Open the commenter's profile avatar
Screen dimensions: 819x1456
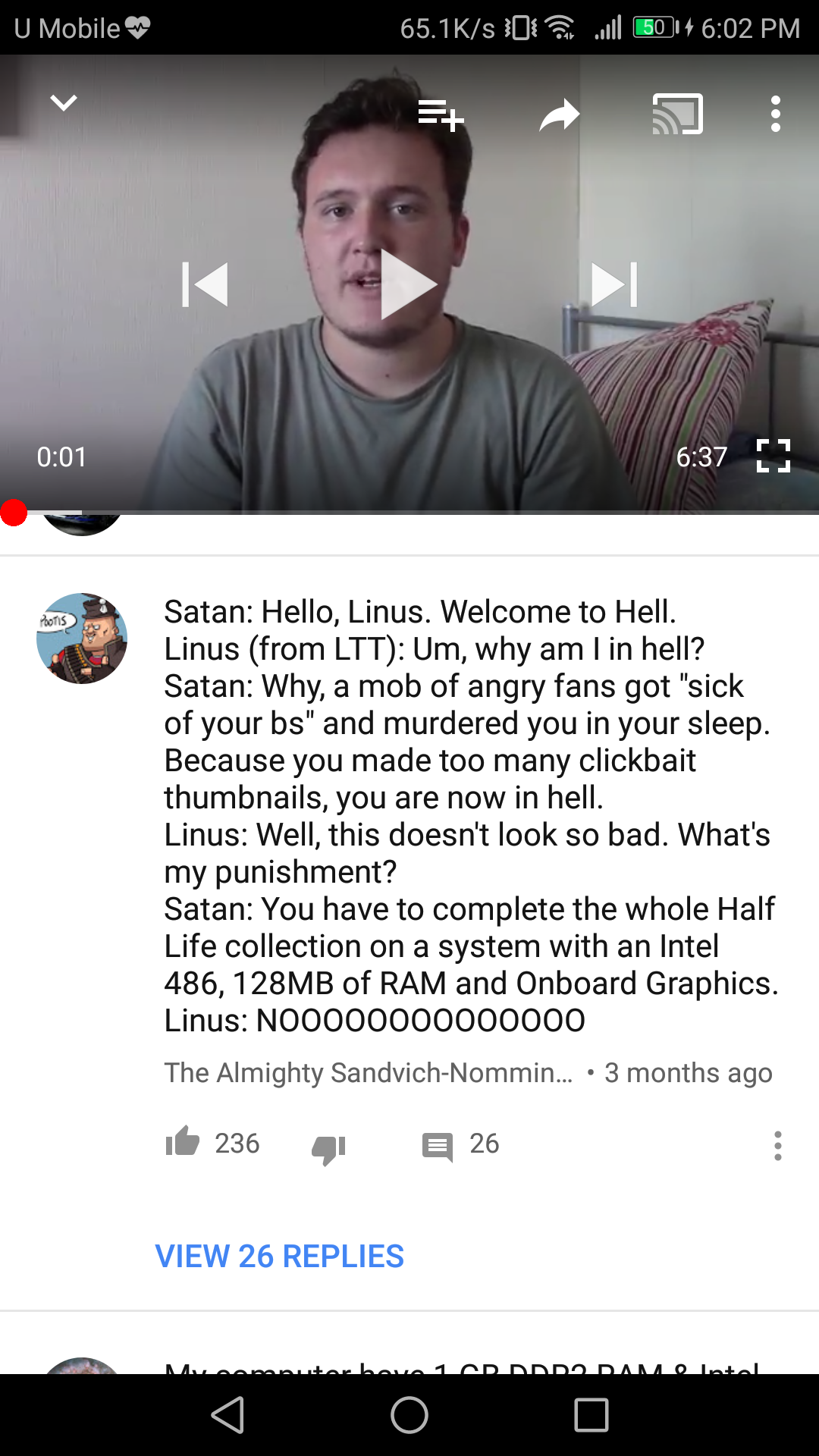coord(82,639)
